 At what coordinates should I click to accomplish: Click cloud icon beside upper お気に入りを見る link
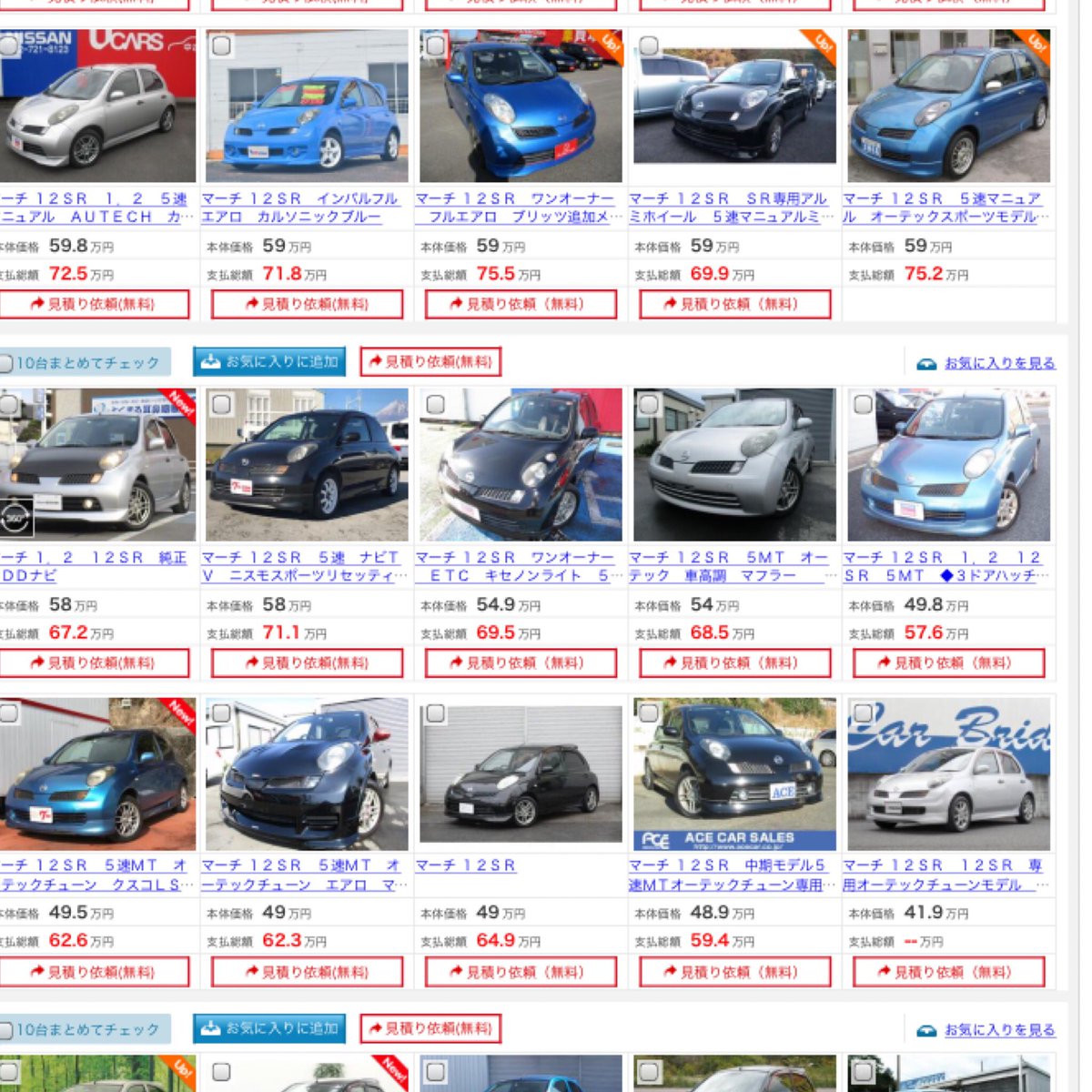(x=926, y=363)
